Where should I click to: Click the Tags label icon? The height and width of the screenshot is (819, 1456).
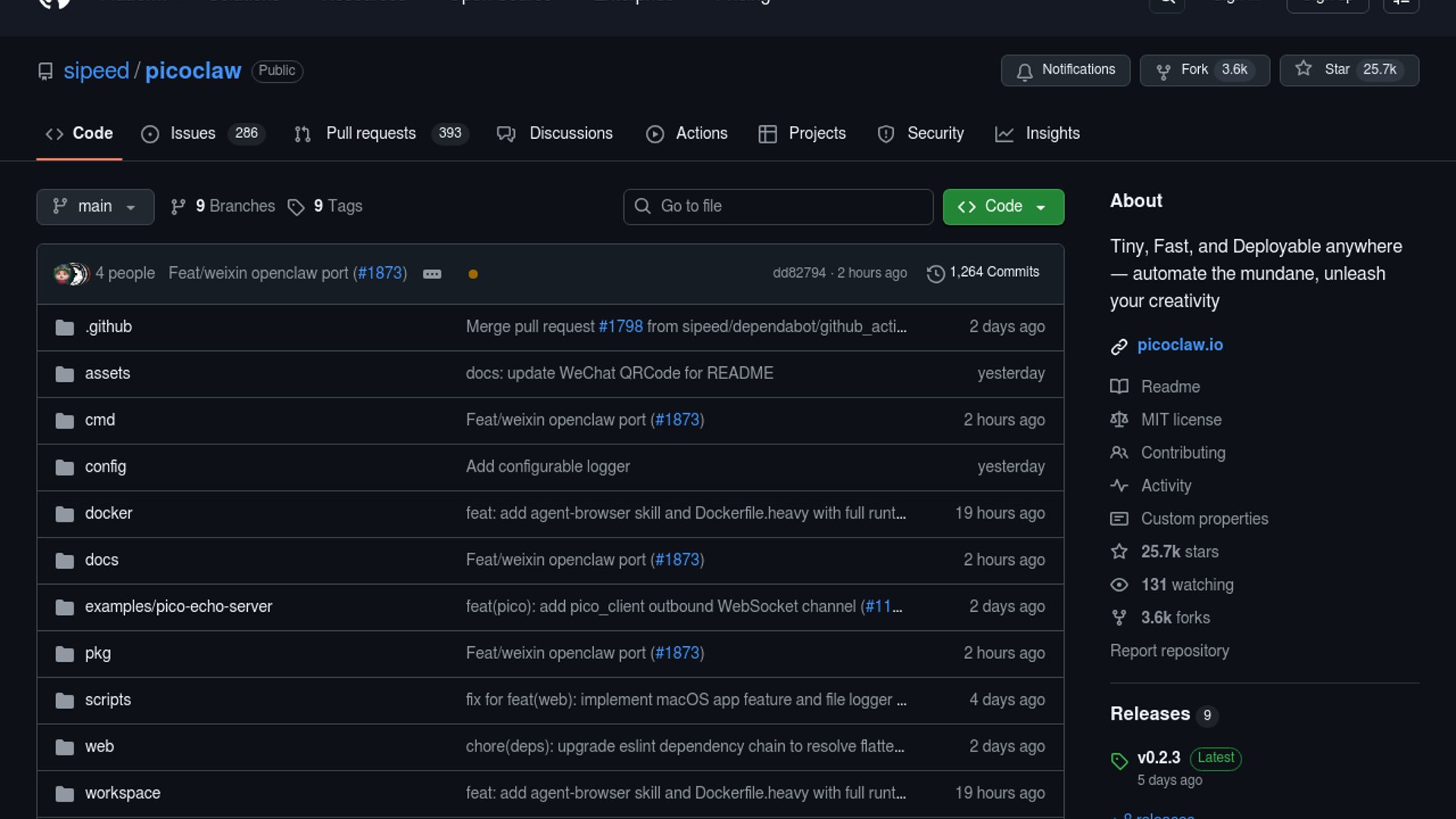(296, 207)
